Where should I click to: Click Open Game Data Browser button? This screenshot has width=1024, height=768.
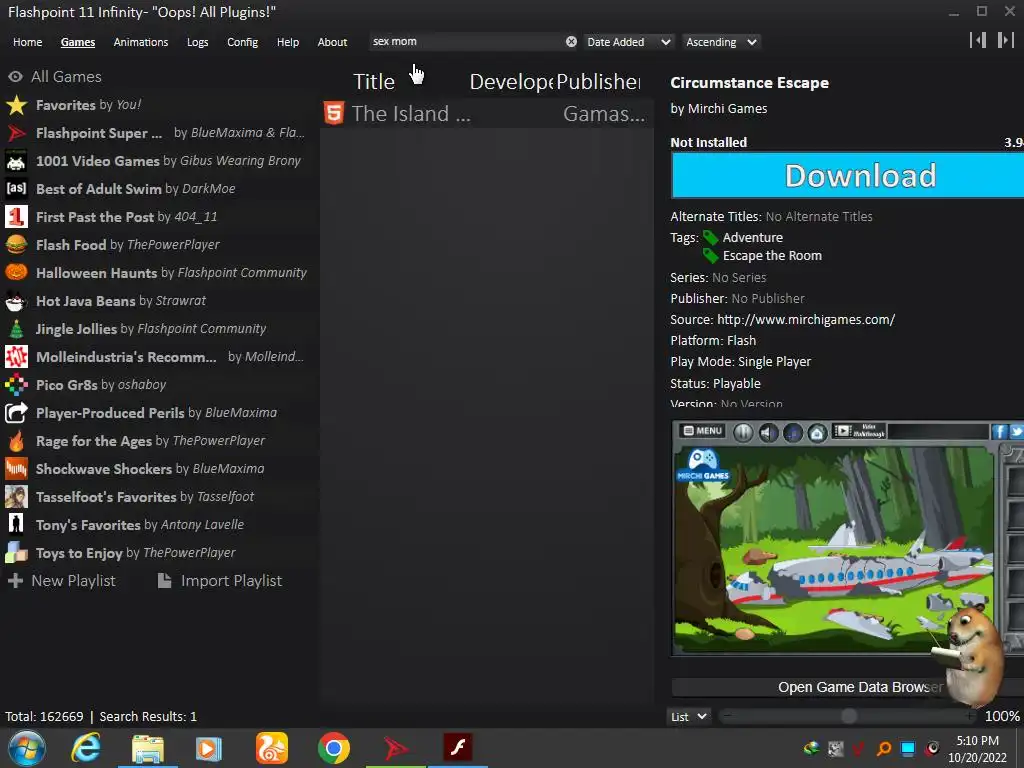[848, 687]
